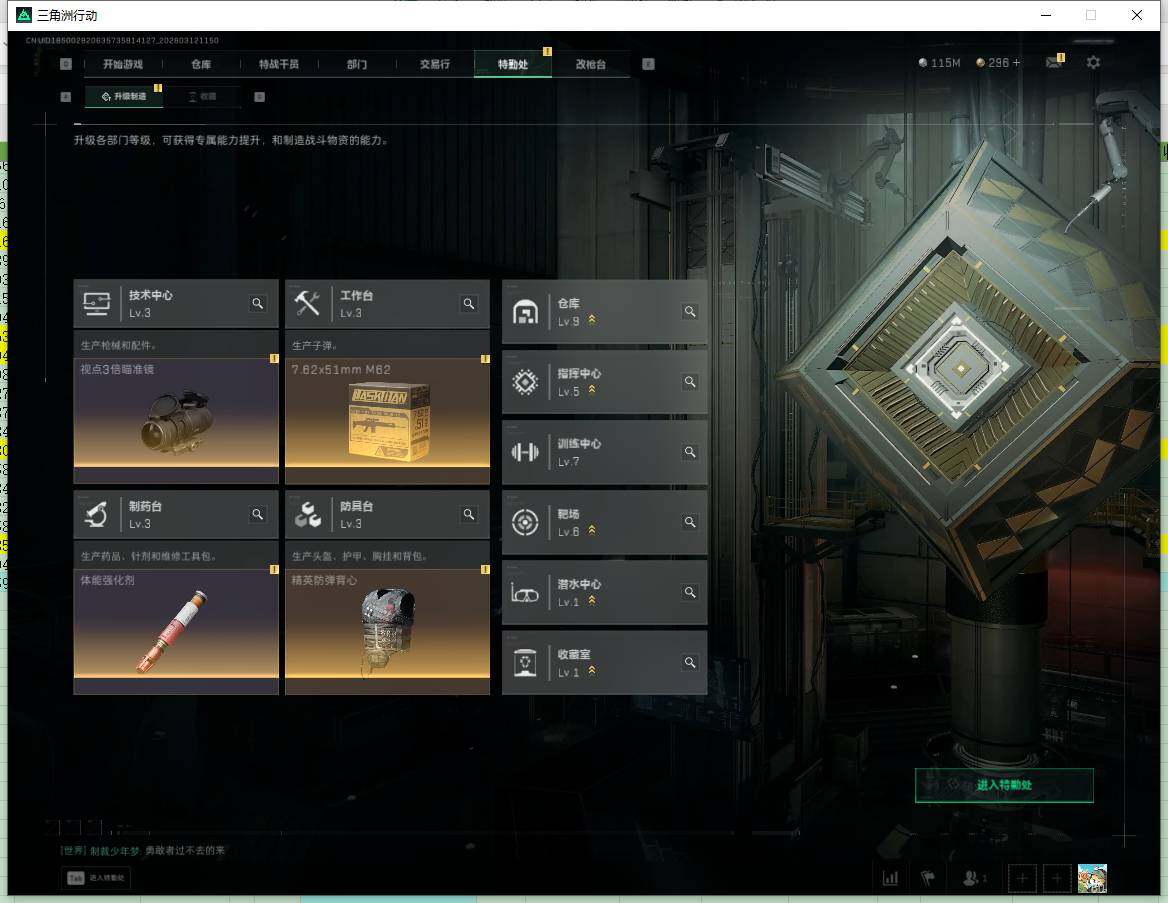
Task: Click the 技术中心 monitor icon
Action: (97, 303)
